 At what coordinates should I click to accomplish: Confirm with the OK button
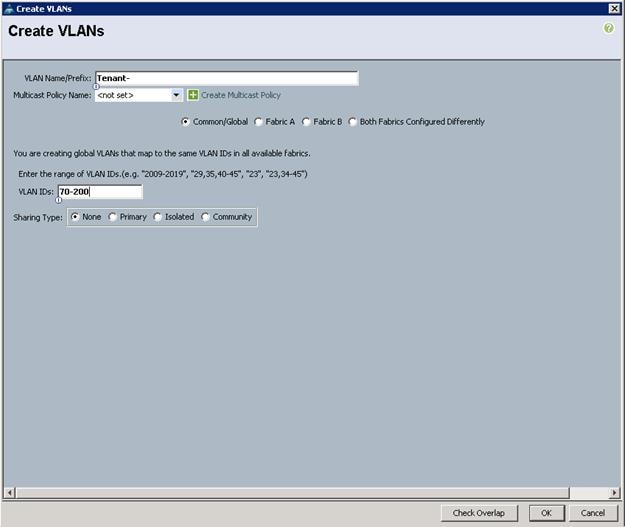(546, 513)
